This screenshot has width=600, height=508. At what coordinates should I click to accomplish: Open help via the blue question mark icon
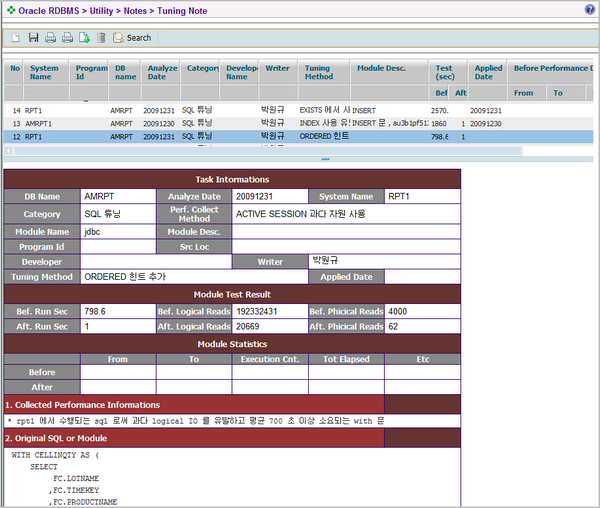click(x=590, y=10)
